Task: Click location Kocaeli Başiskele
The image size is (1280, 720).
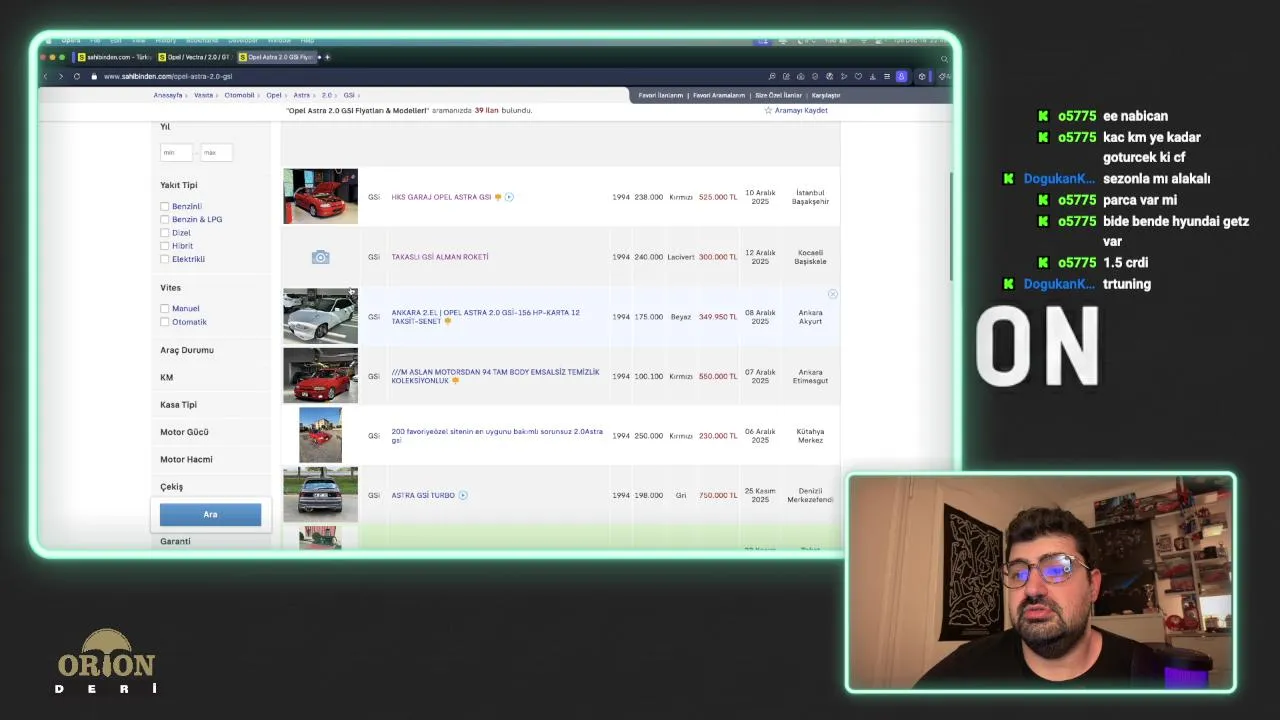Action: [810, 257]
